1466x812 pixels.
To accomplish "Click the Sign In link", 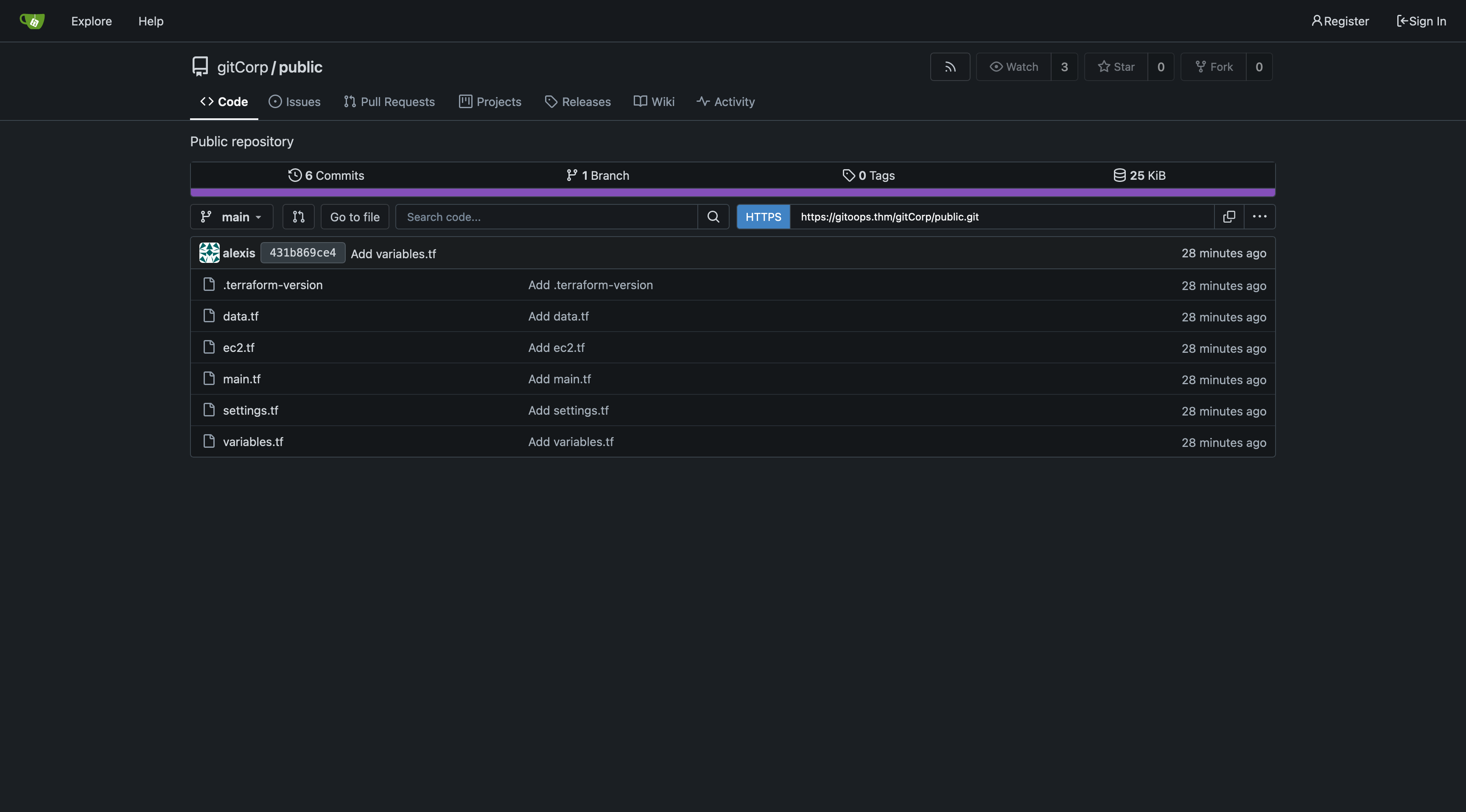I will click(1421, 21).
